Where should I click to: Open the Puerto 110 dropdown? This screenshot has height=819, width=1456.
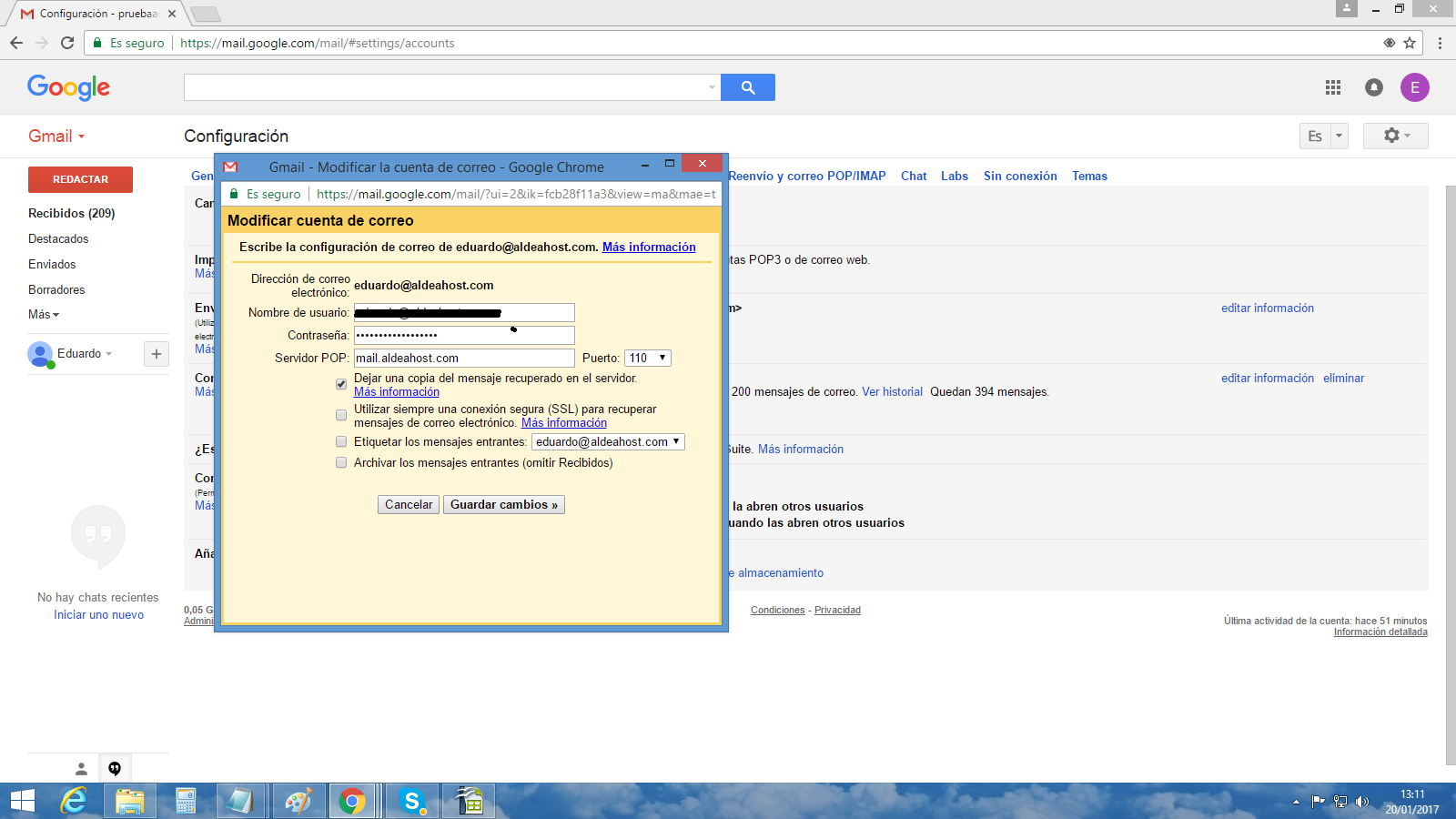click(x=648, y=359)
